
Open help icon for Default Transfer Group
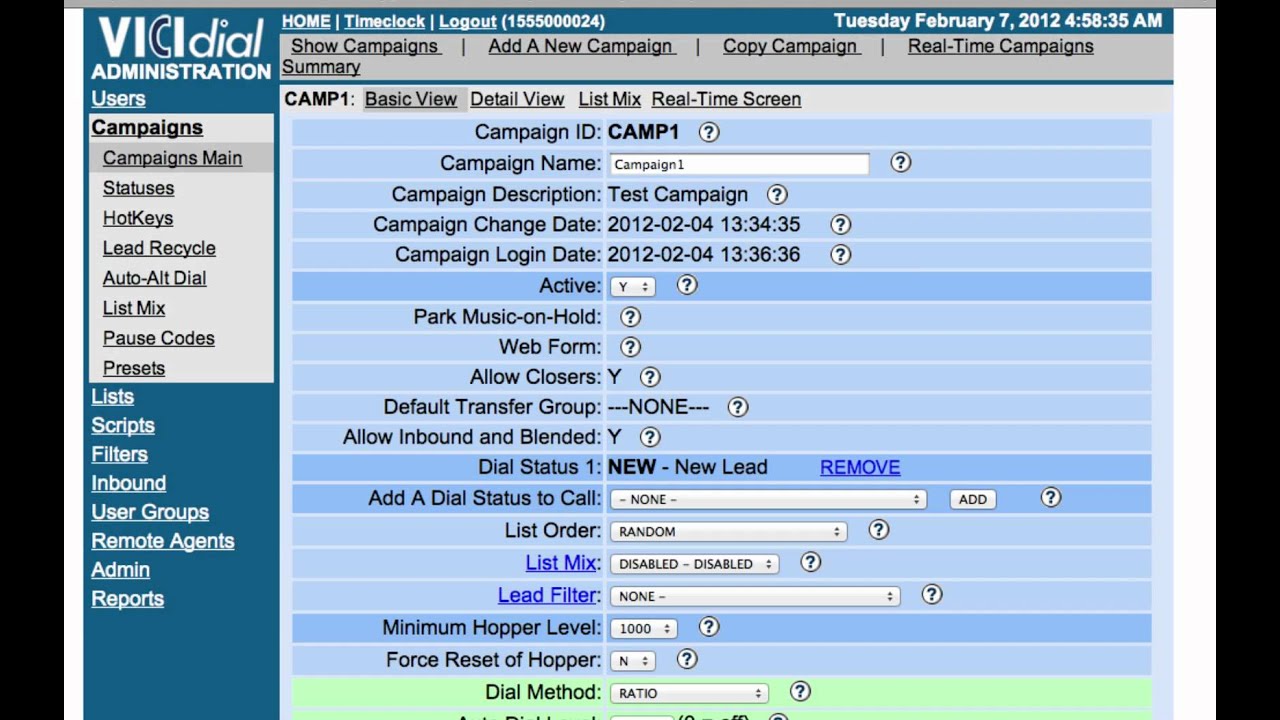738,407
